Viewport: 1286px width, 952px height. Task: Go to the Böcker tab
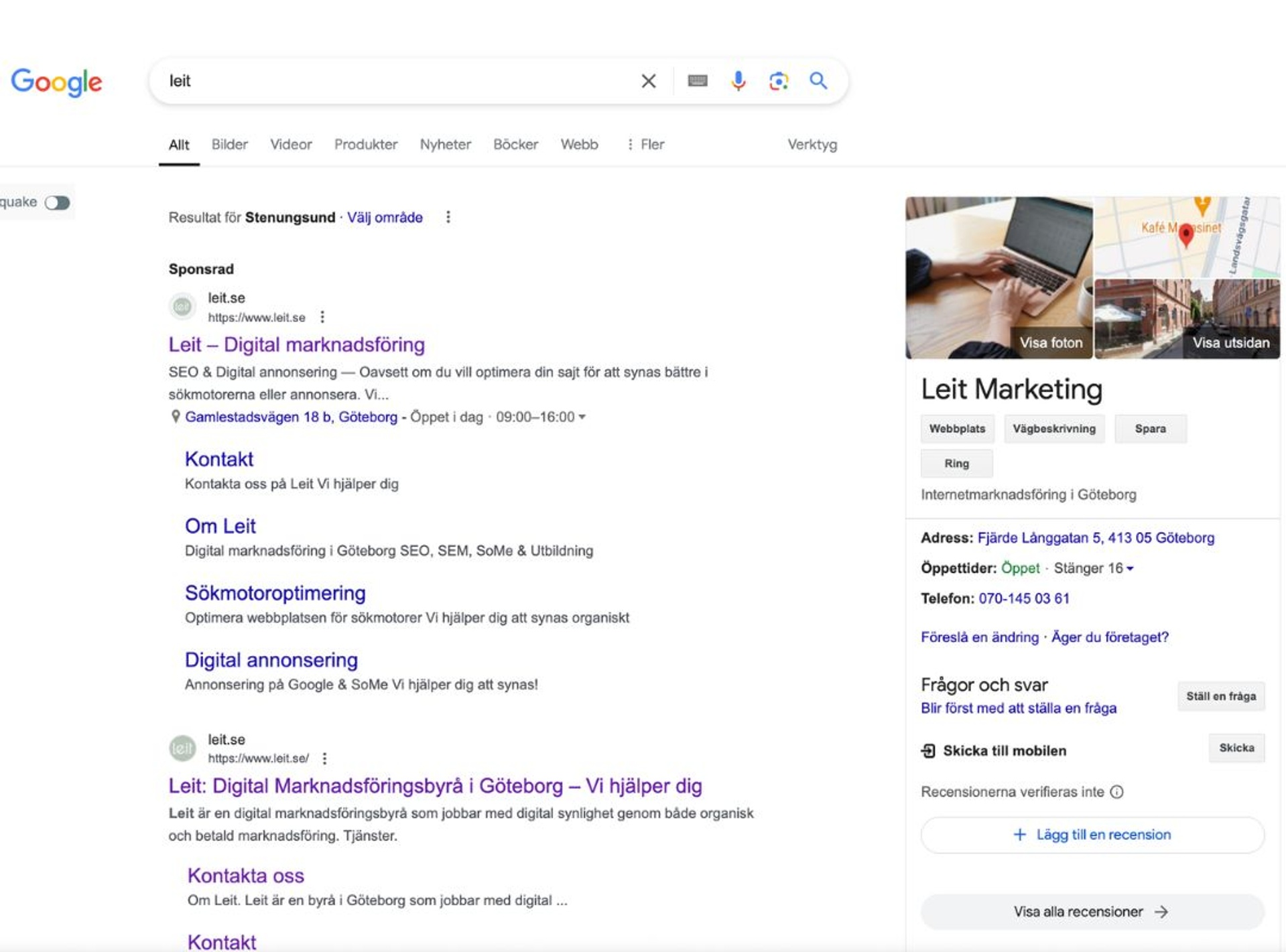(x=516, y=145)
